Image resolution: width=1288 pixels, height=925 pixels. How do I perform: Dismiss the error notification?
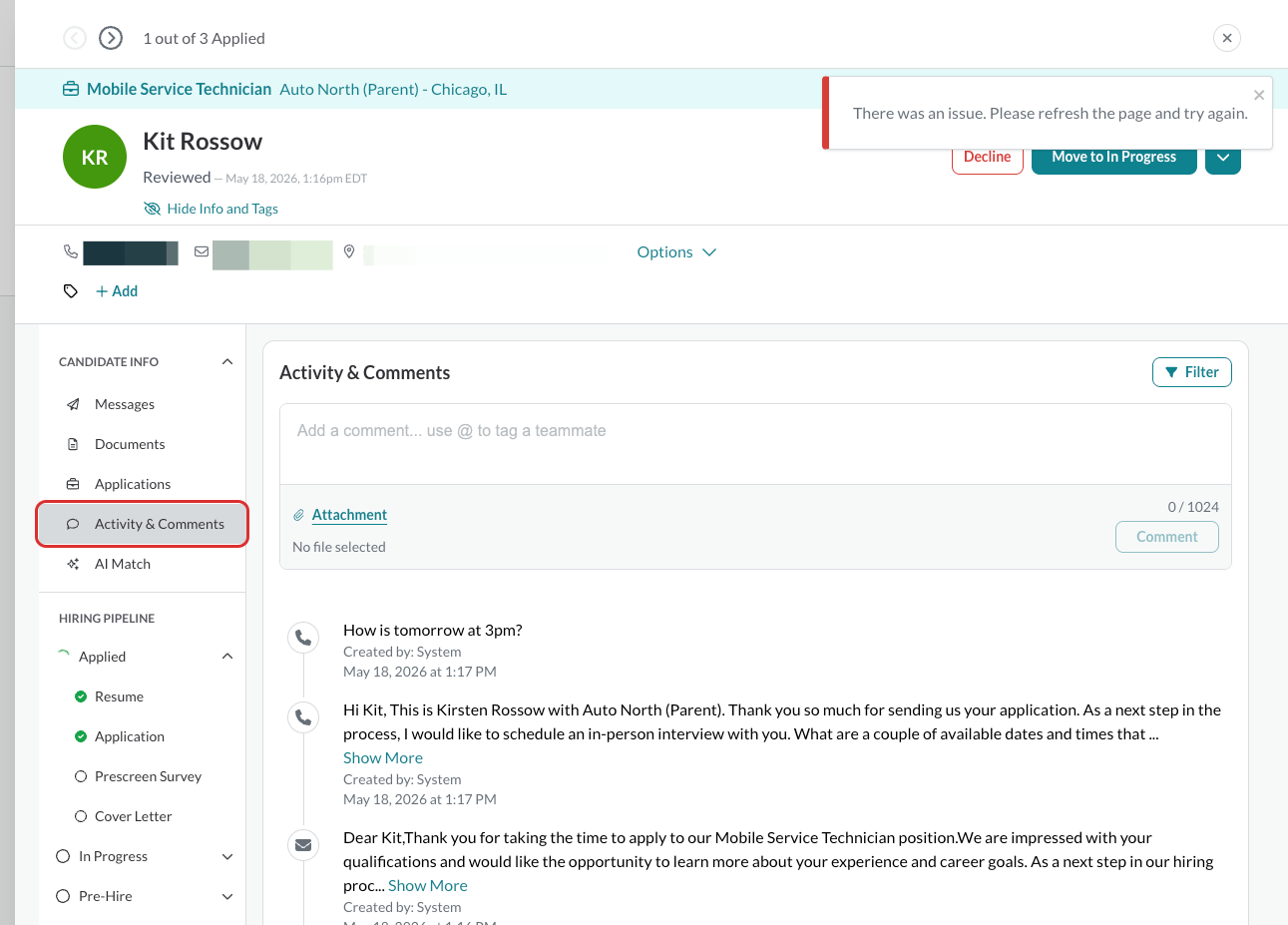coord(1259,95)
